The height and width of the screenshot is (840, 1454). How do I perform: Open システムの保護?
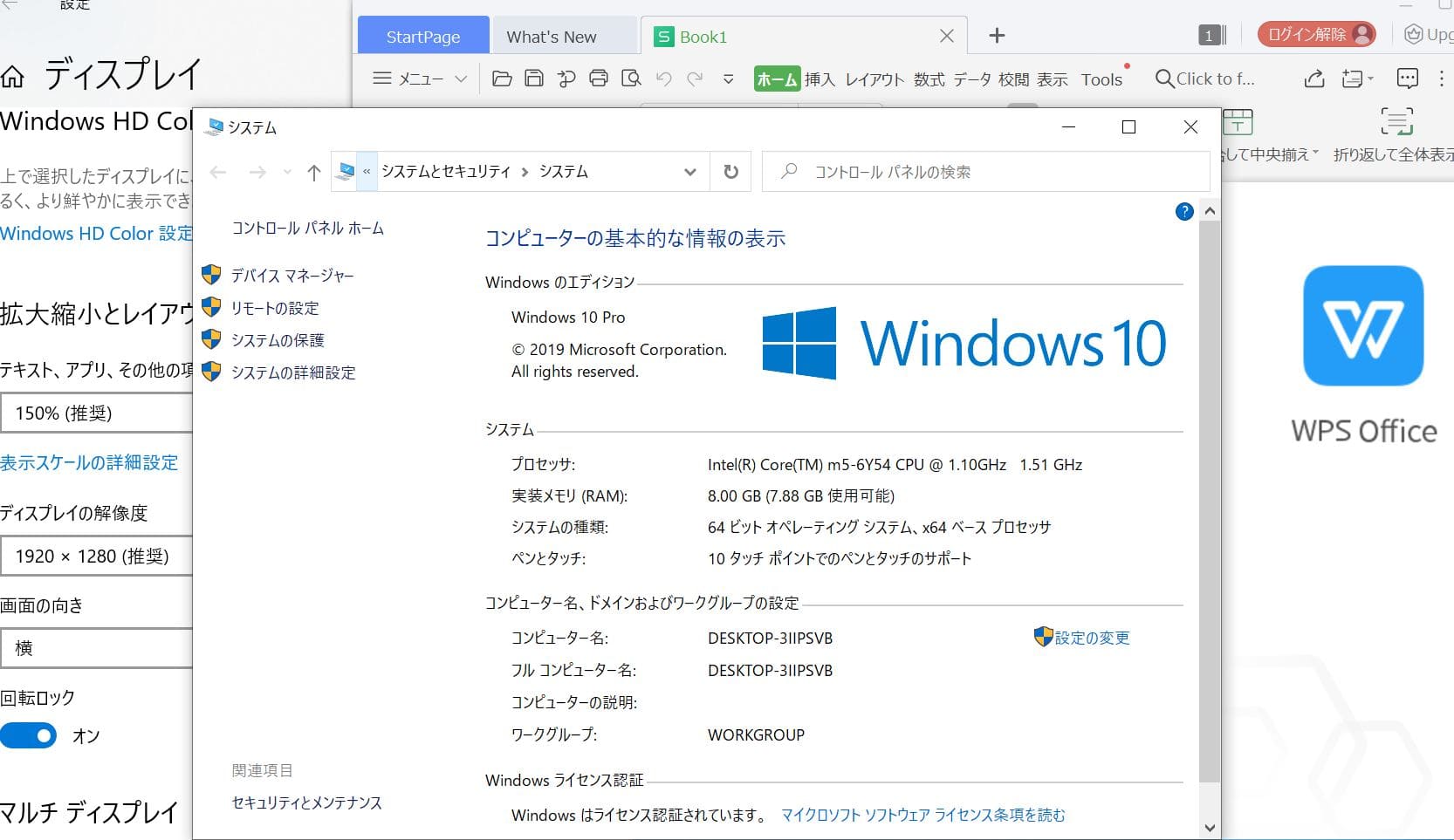point(277,340)
